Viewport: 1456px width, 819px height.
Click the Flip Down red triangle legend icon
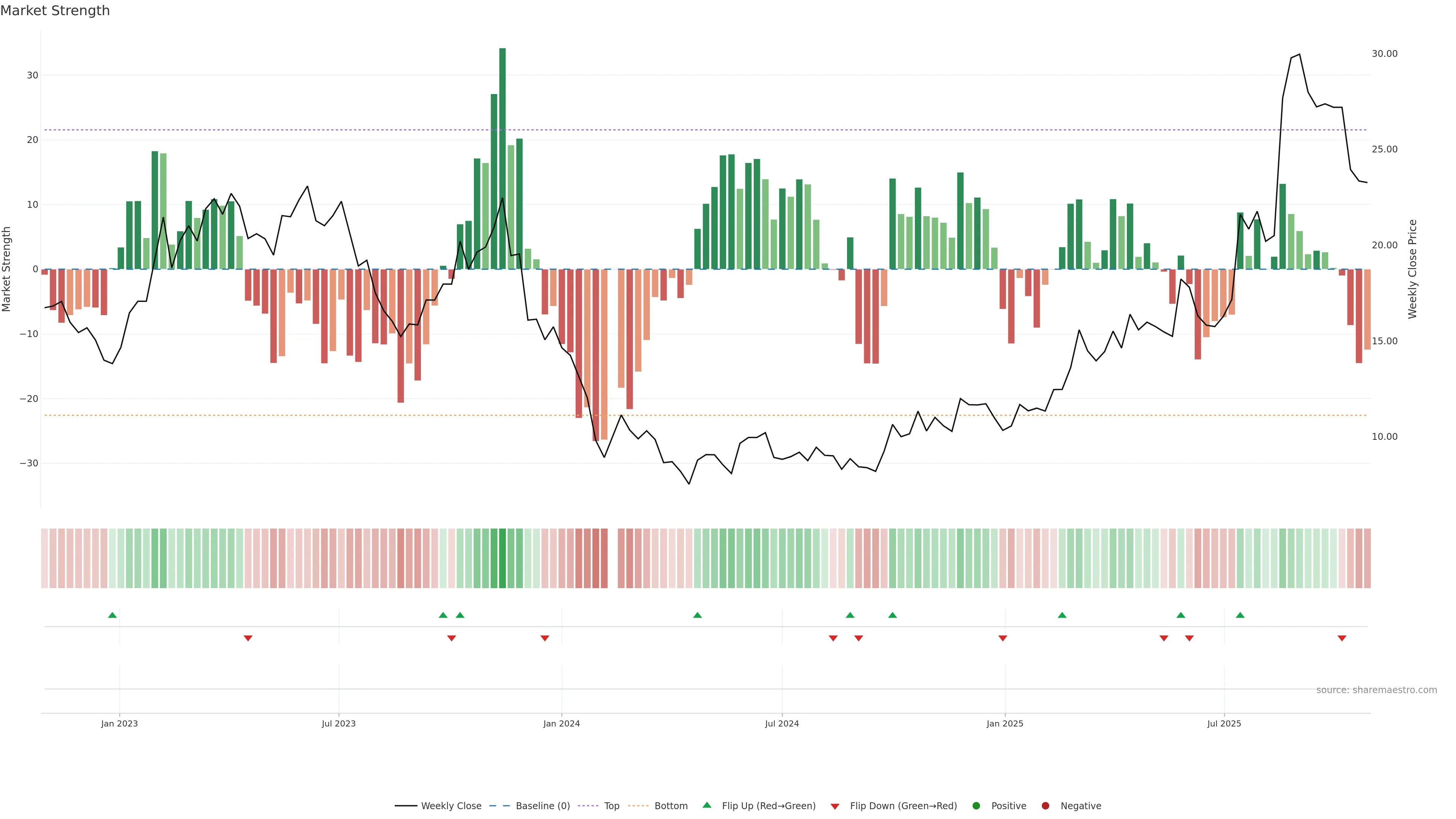click(x=835, y=806)
